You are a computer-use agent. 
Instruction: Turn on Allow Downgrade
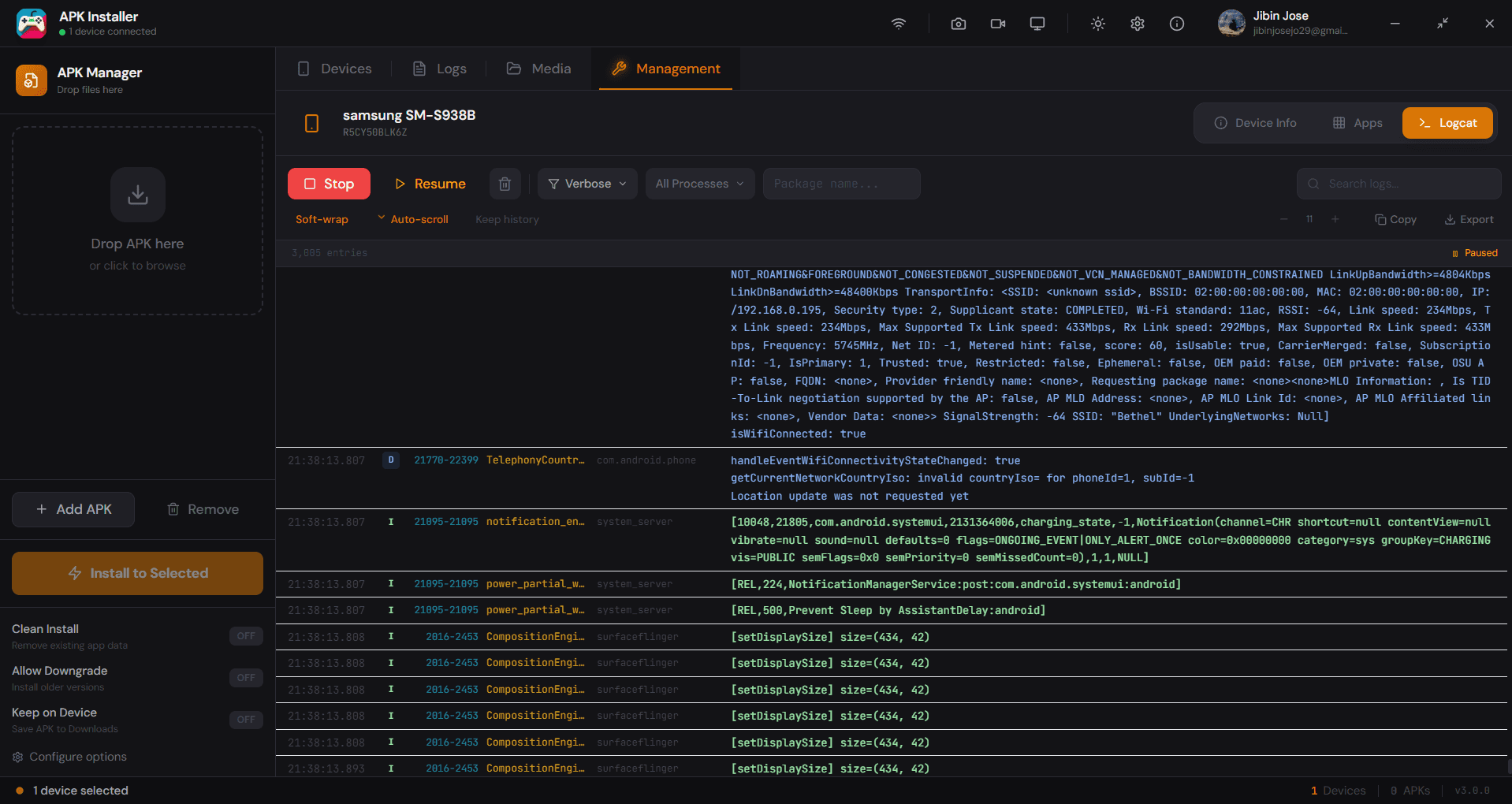(x=245, y=678)
